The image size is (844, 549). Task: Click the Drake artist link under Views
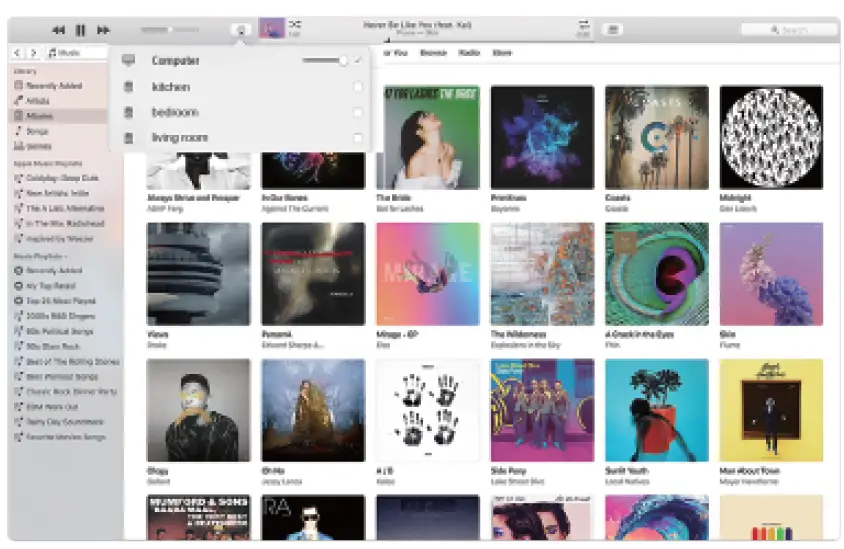click(157, 345)
